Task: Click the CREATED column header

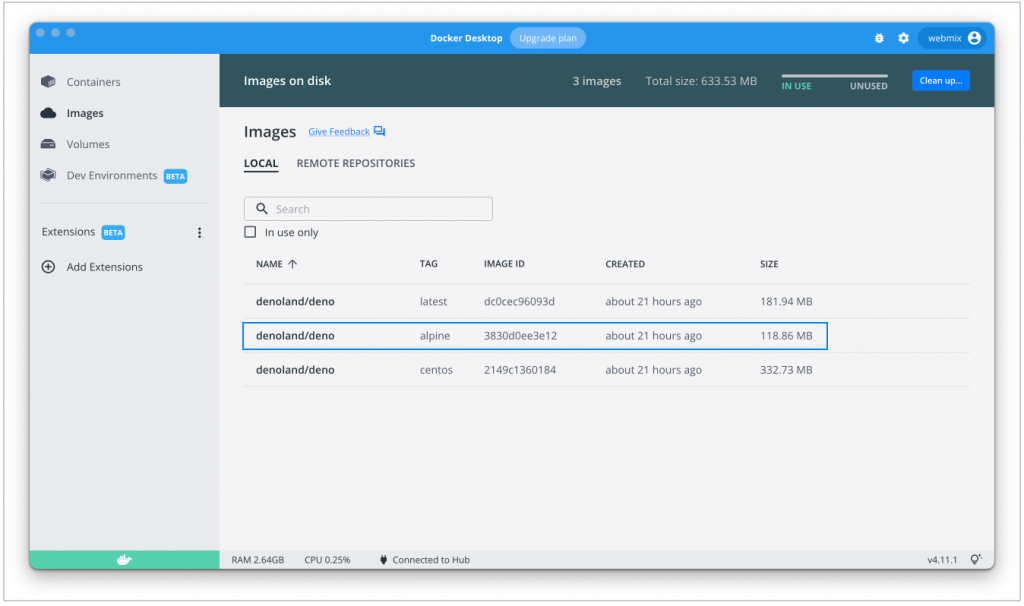Action: [x=625, y=264]
